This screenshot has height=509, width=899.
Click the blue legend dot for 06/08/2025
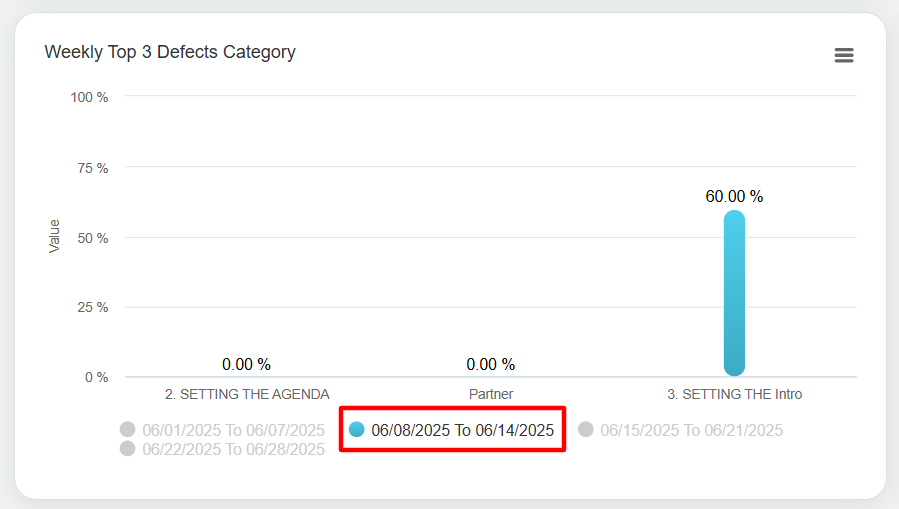tap(357, 430)
